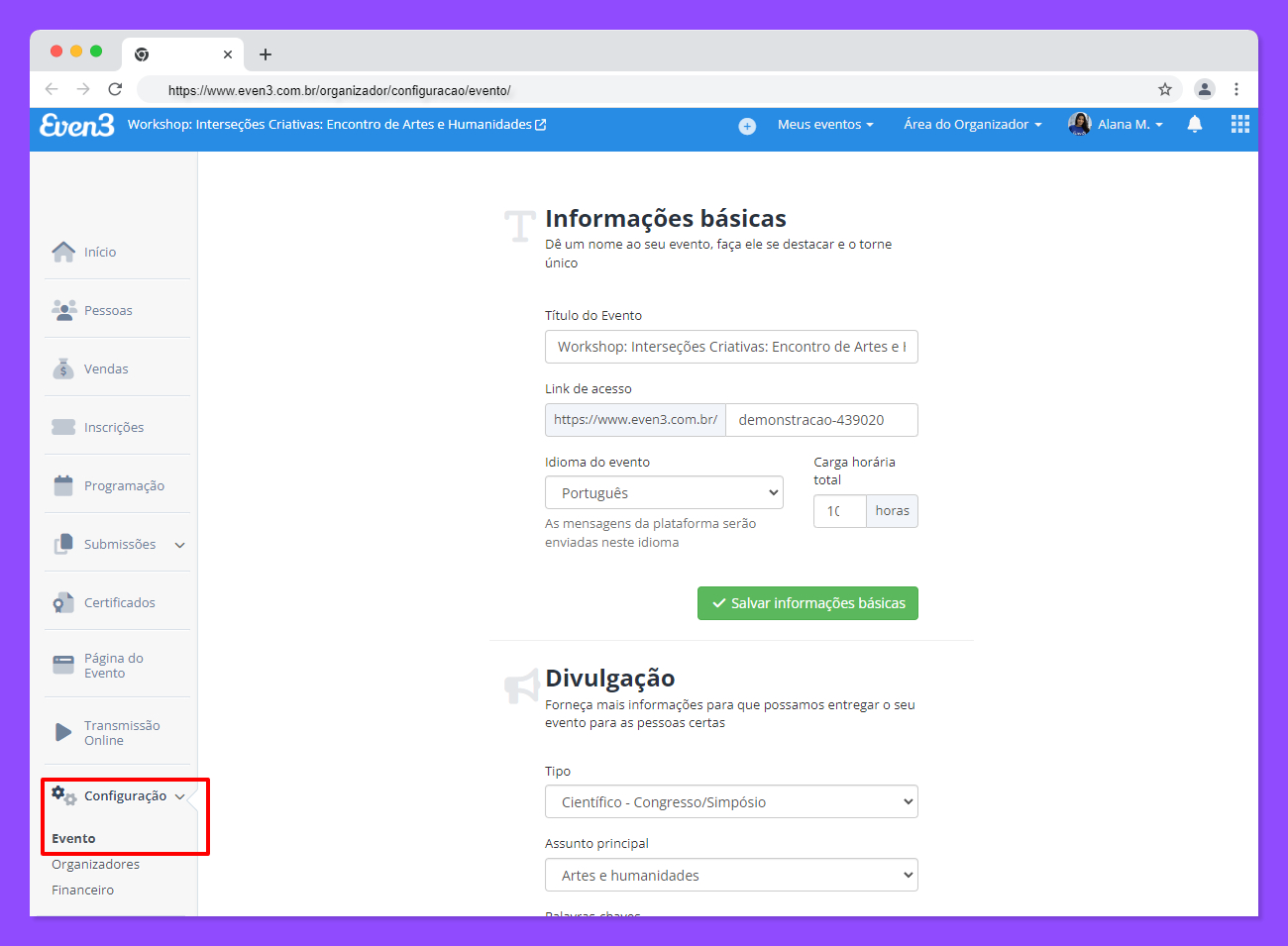Open Transmissão Online section
Viewport: 1288px width, 946px height.
122,733
